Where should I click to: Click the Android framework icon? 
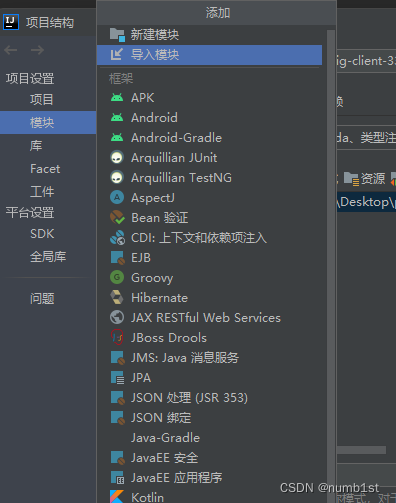[x=117, y=118]
